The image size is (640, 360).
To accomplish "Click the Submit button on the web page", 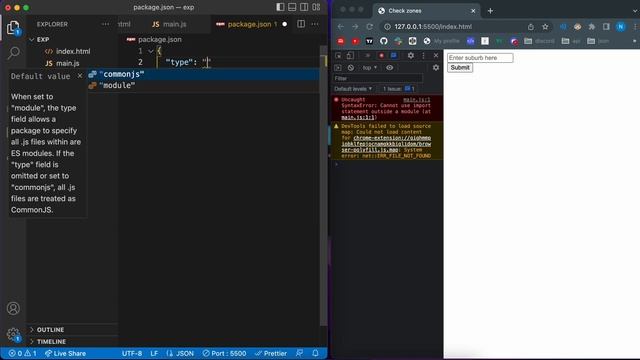I will (460, 68).
